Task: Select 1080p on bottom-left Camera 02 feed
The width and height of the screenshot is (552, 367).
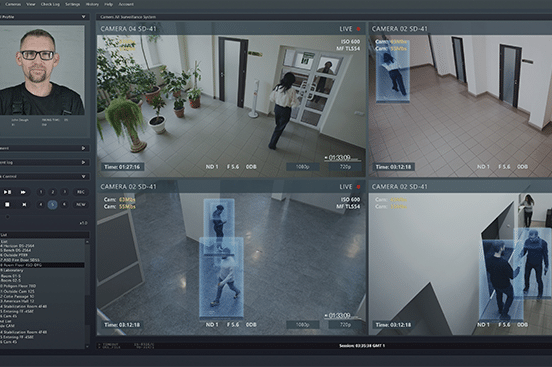Action: pos(302,325)
